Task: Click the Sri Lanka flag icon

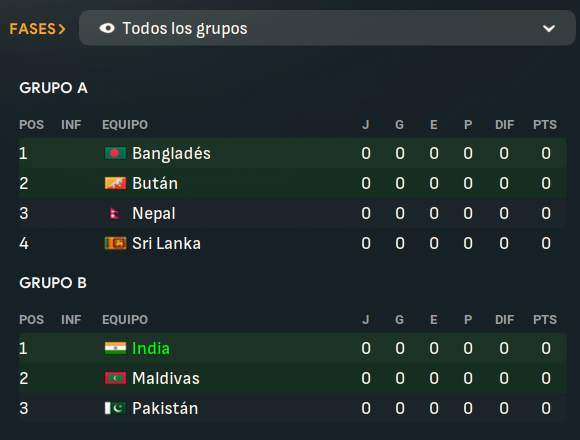Action: pyautogui.click(x=115, y=243)
